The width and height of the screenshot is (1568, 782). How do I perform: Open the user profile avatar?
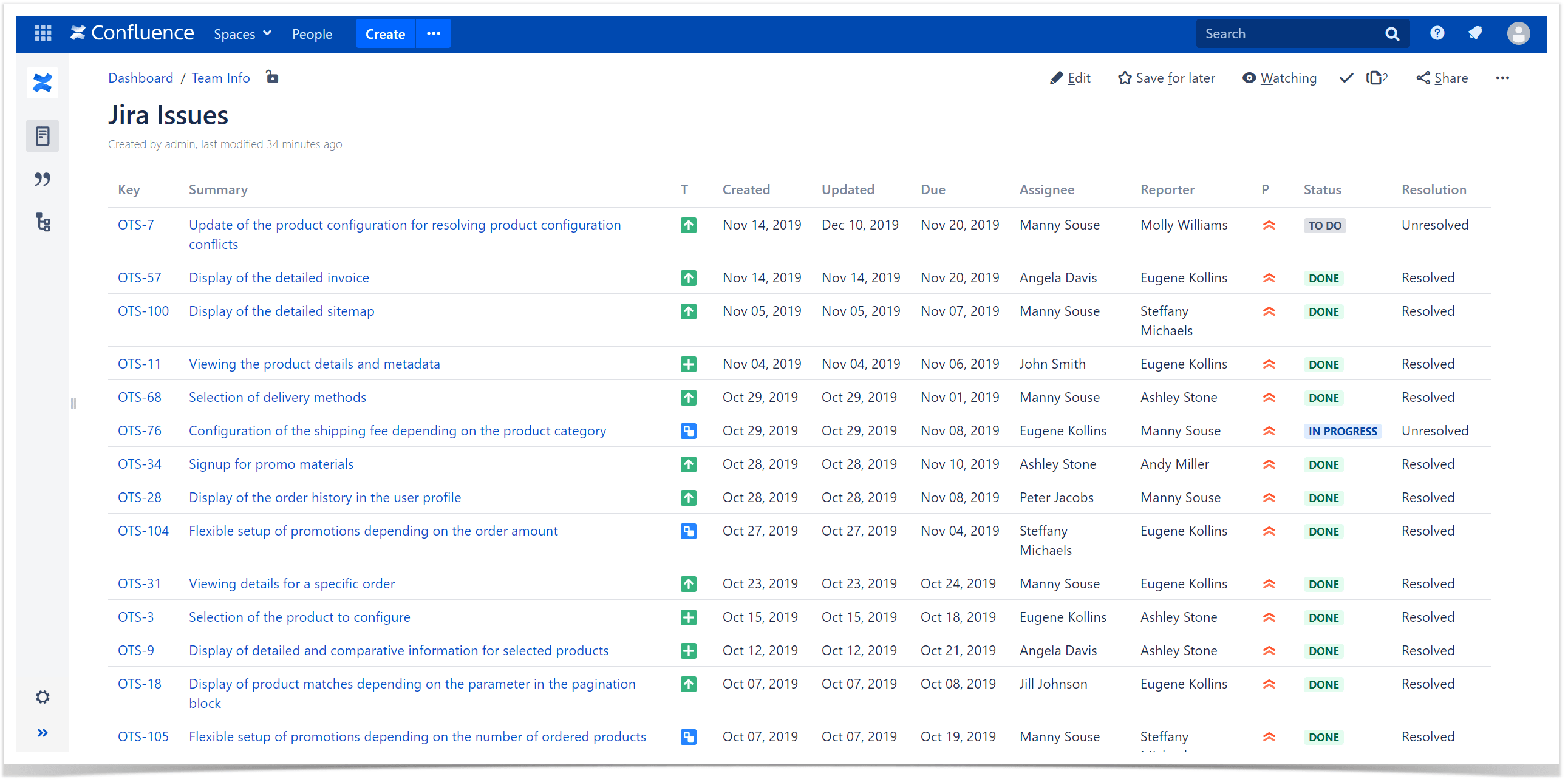(1518, 33)
